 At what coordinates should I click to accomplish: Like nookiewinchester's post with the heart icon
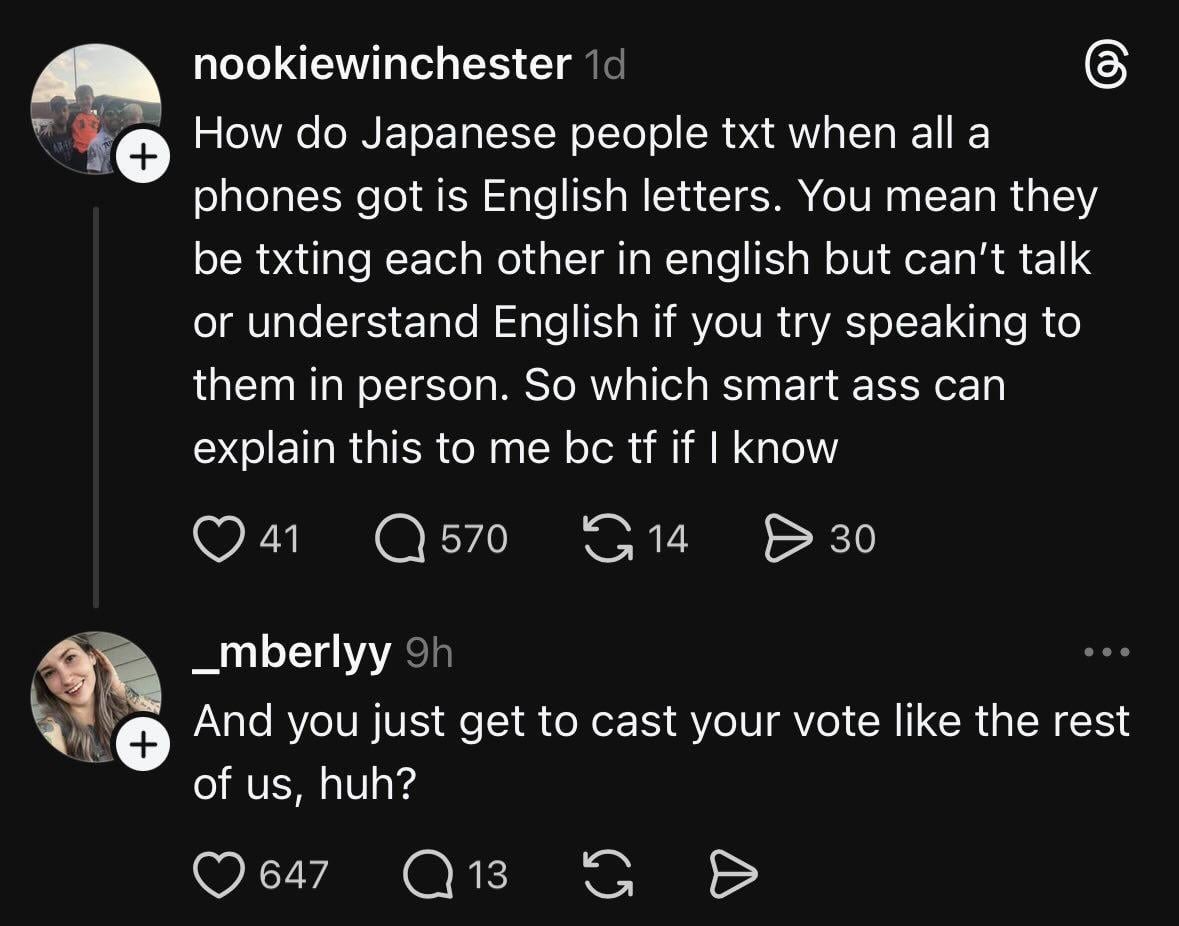tap(216, 539)
